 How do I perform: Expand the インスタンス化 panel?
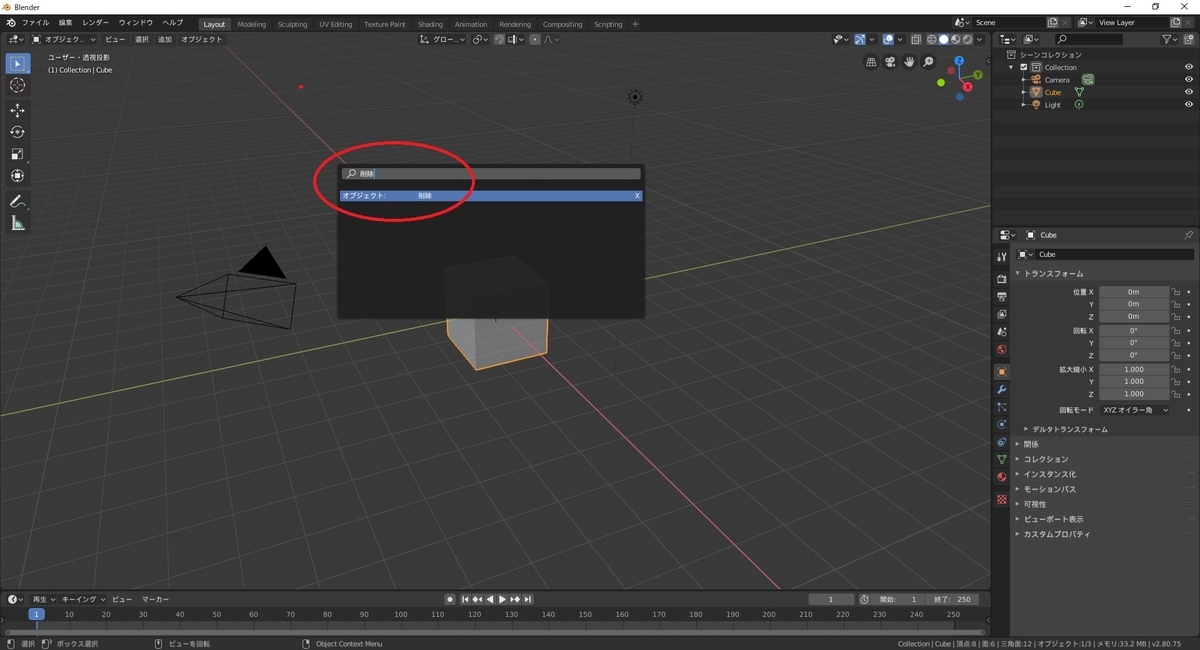pos(1049,474)
